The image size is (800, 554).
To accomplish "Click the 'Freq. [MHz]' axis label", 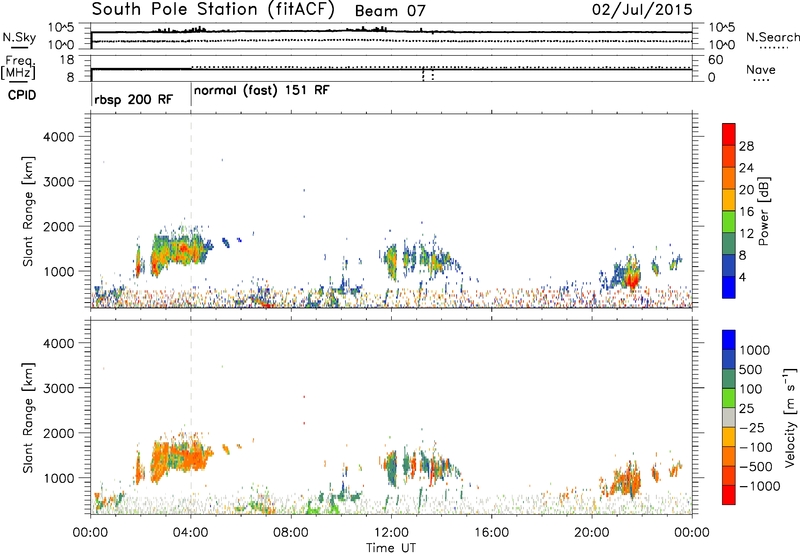I will (18, 67).
